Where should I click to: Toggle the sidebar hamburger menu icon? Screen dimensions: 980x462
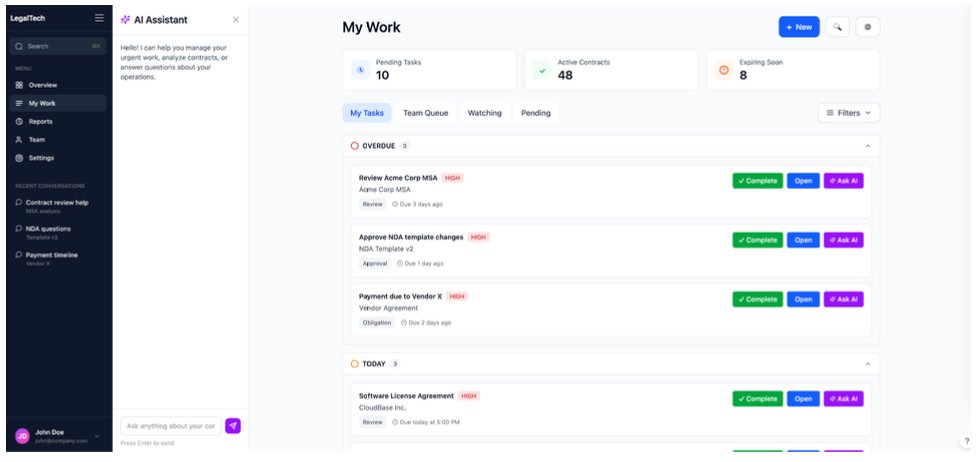pos(99,18)
